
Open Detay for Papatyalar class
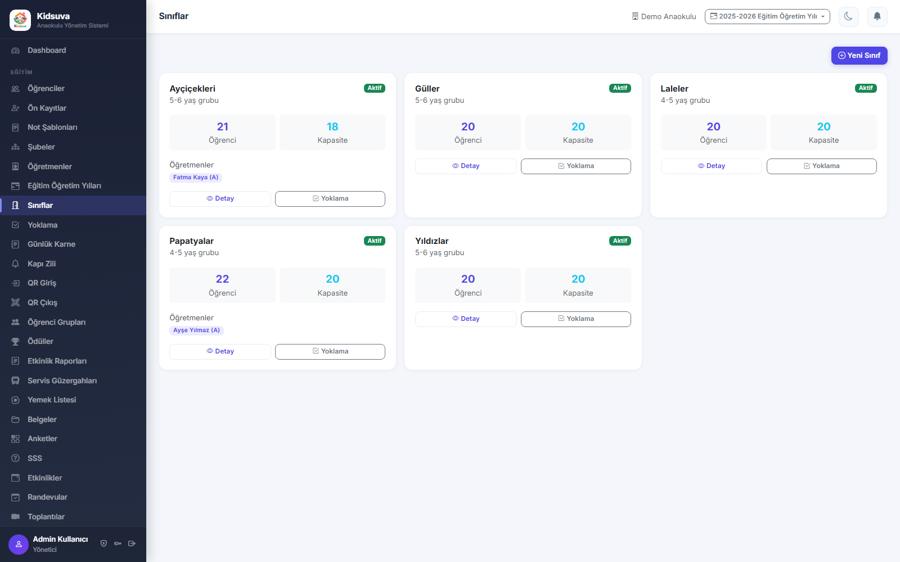click(x=220, y=351)
